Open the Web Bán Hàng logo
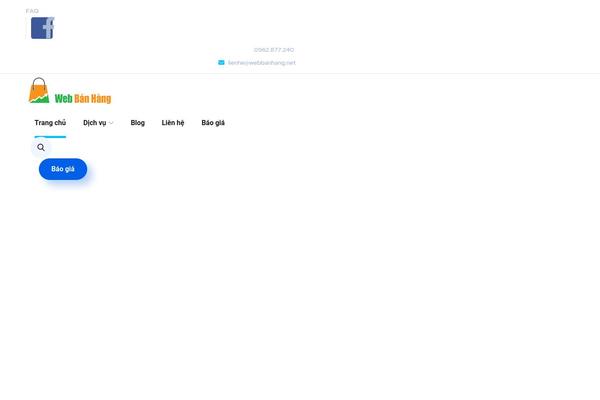The width and height of the screenshot is (600, 400). 70,91
